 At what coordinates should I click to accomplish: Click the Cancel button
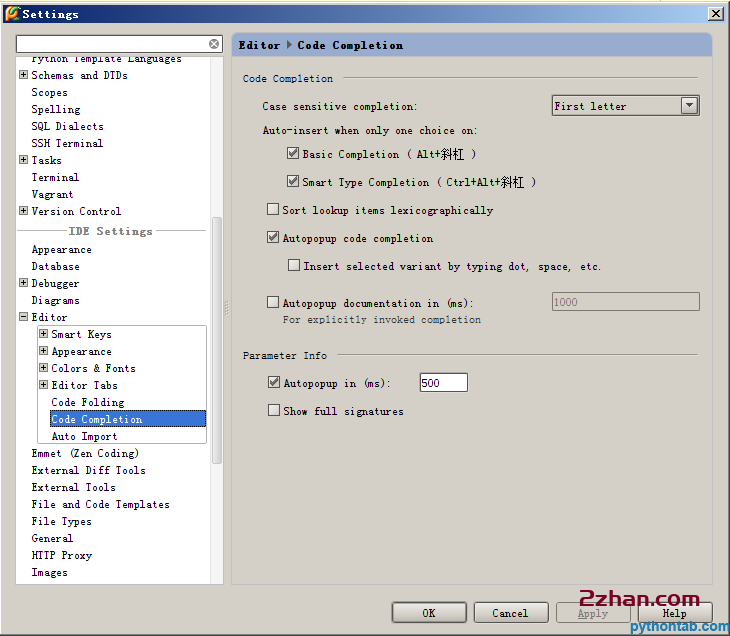[510, 613]
